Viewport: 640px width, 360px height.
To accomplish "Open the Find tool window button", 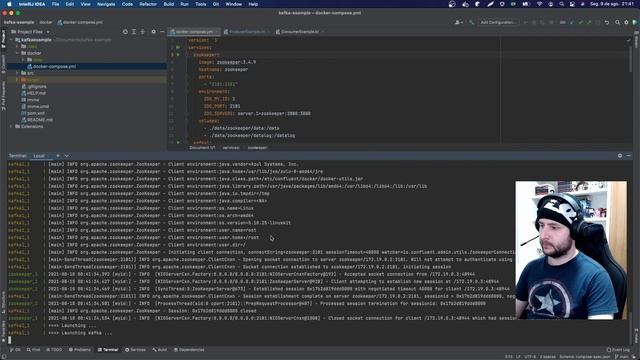I will click(x=33, y=350).
